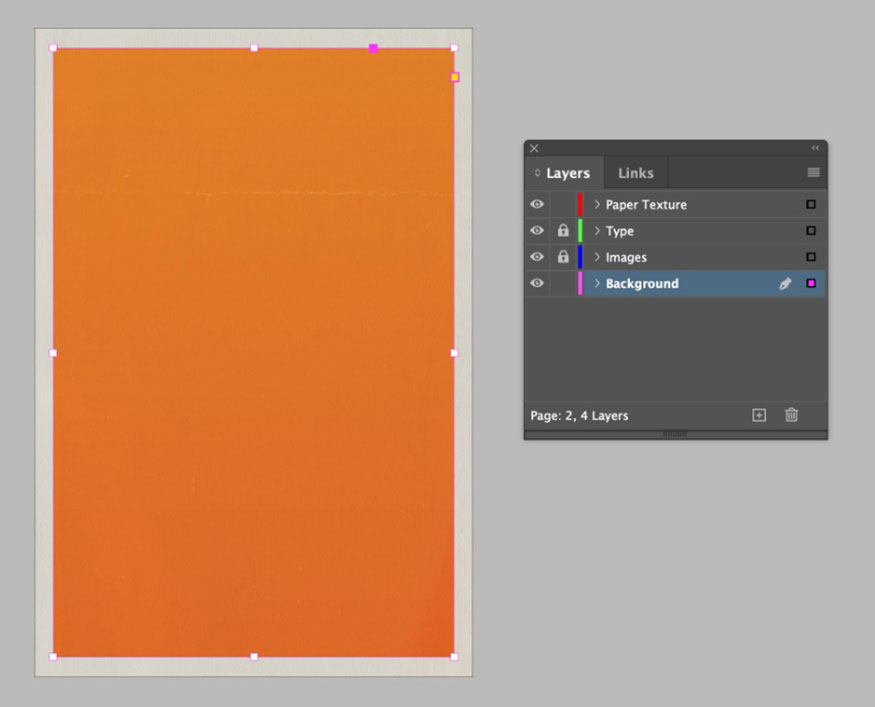The height and width of the screenshot is (707, 875).
Task: Hide the Background layer using its eye icon
Action: click(537, 283)
